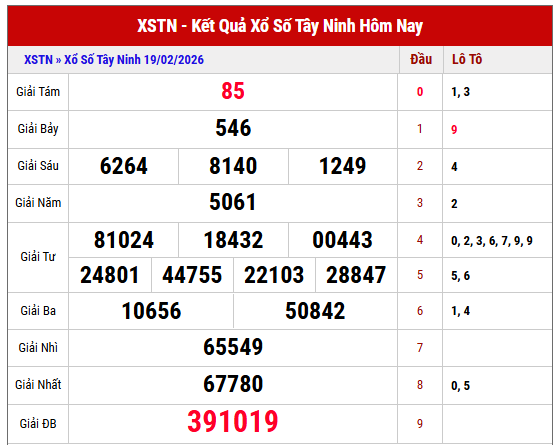Click the Đầu 8 cell
The width and height of the screenshot is (555, 445).
420,384
